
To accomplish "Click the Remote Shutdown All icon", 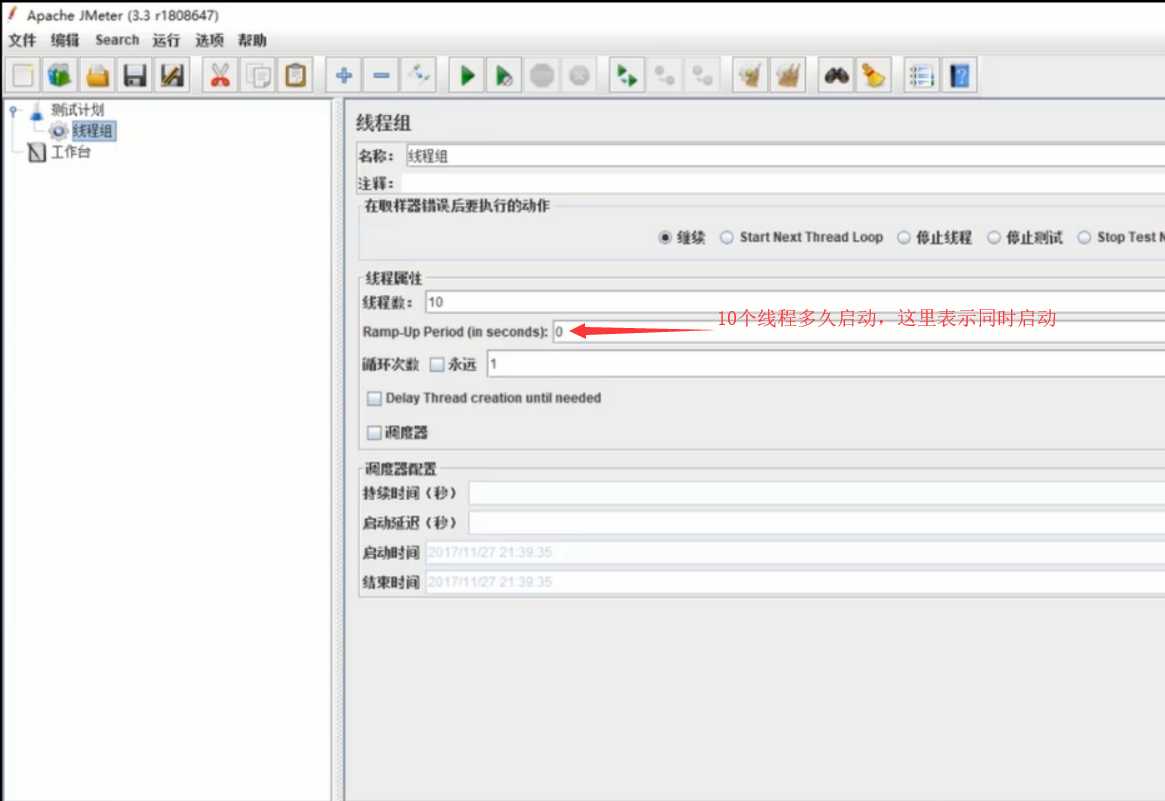I will coord(702,75).
